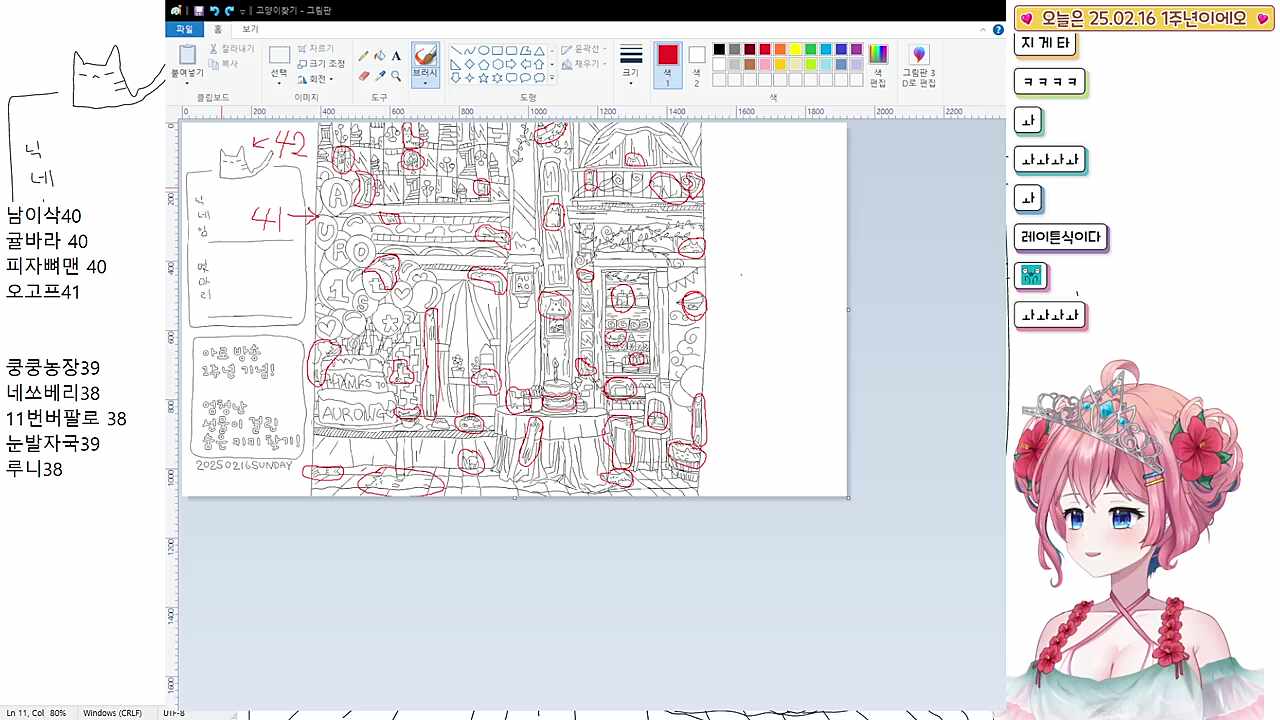Expand the Select (선택) dropdown arrow

279,82
